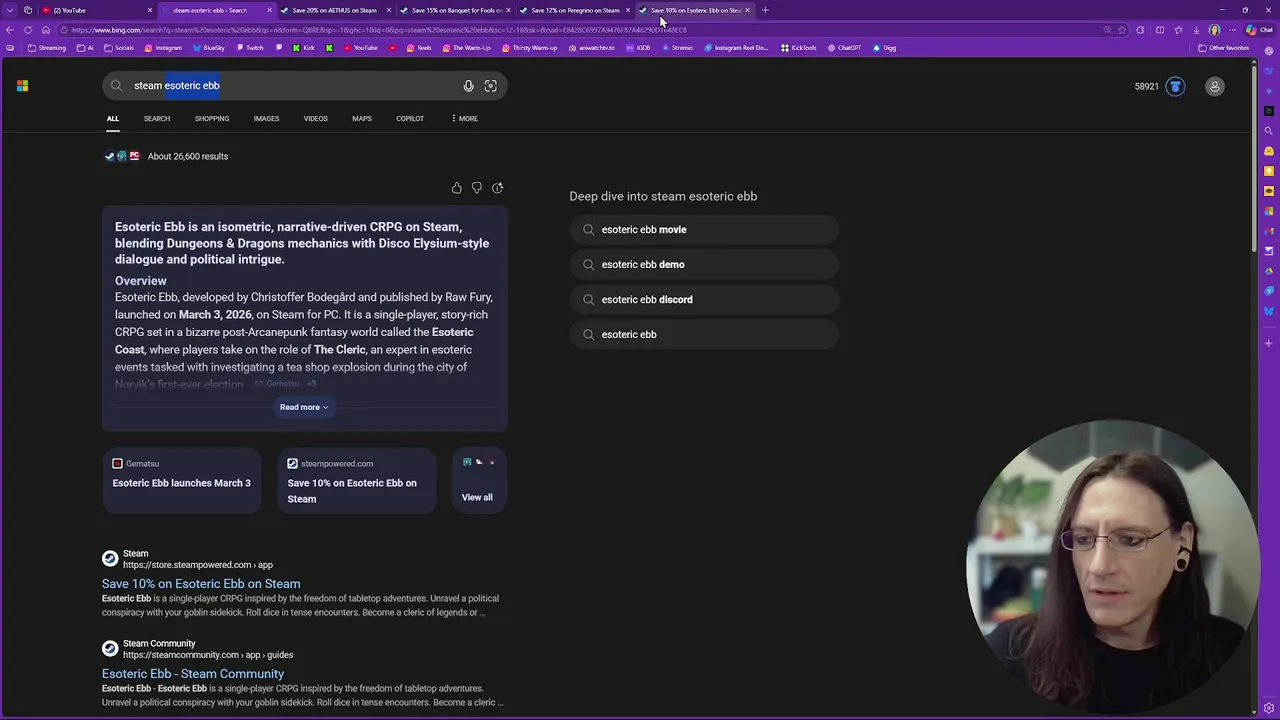This screenshot has width=1280, height=720.
Task: Open the new tab plus button
Action: [765, 10]
